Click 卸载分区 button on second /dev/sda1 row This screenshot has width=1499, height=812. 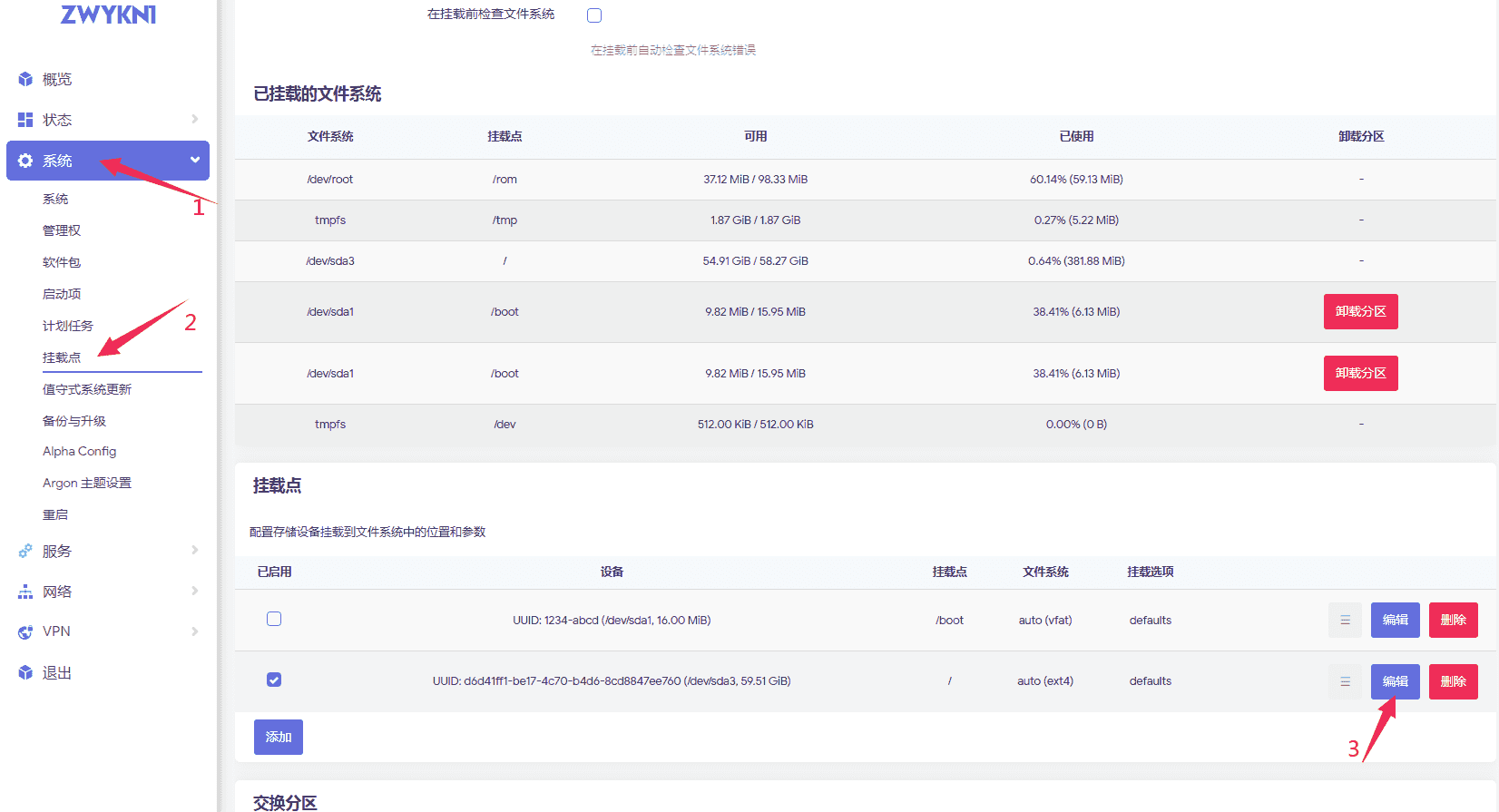pos(1360,373)
